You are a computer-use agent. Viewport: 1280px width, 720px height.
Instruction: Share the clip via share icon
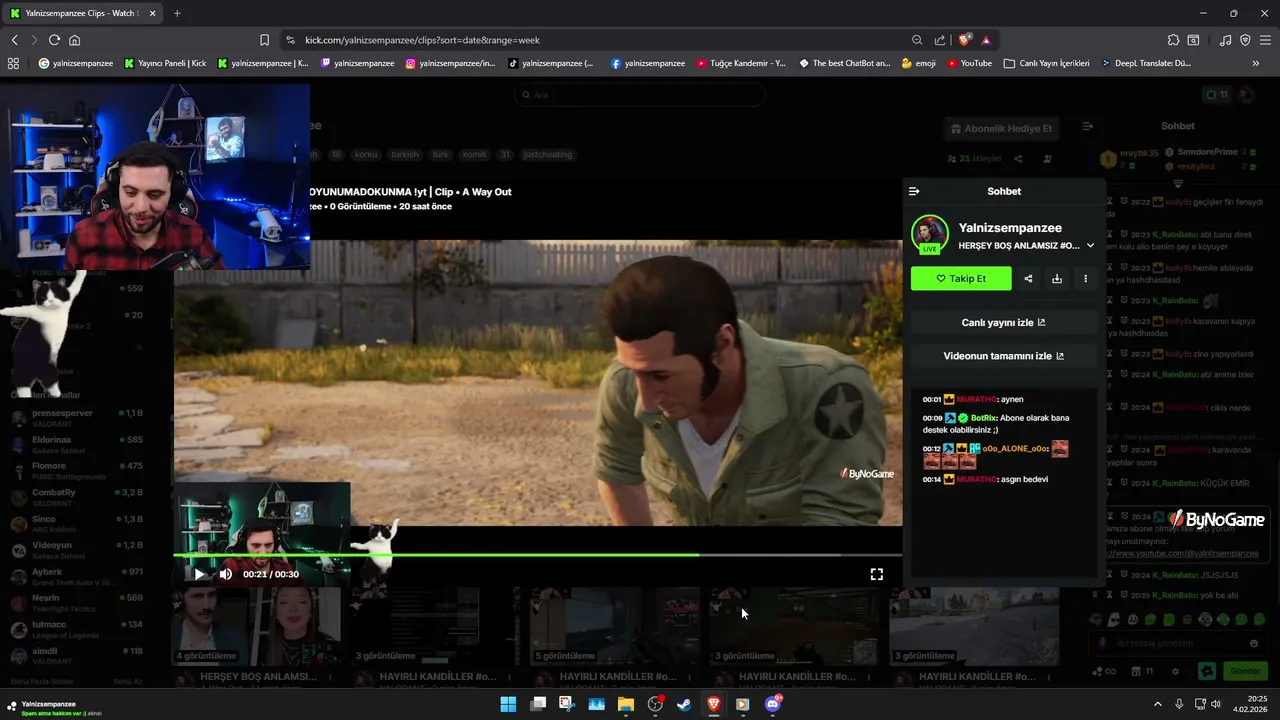pos(1028,279)
